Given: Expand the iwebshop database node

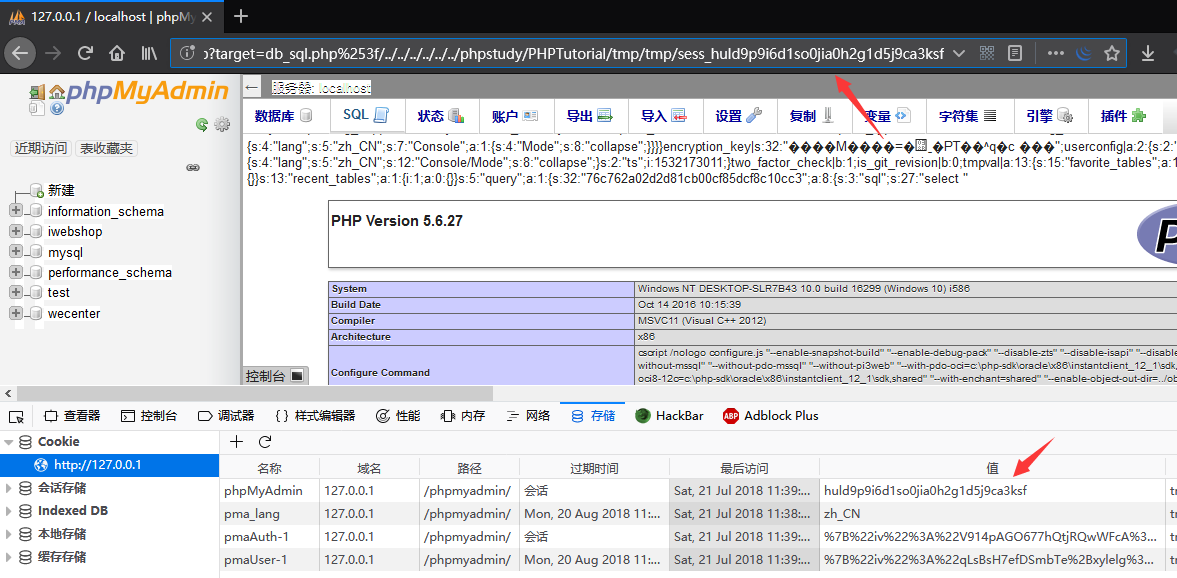Looking at the screenshot, I should tap(16, 231).
